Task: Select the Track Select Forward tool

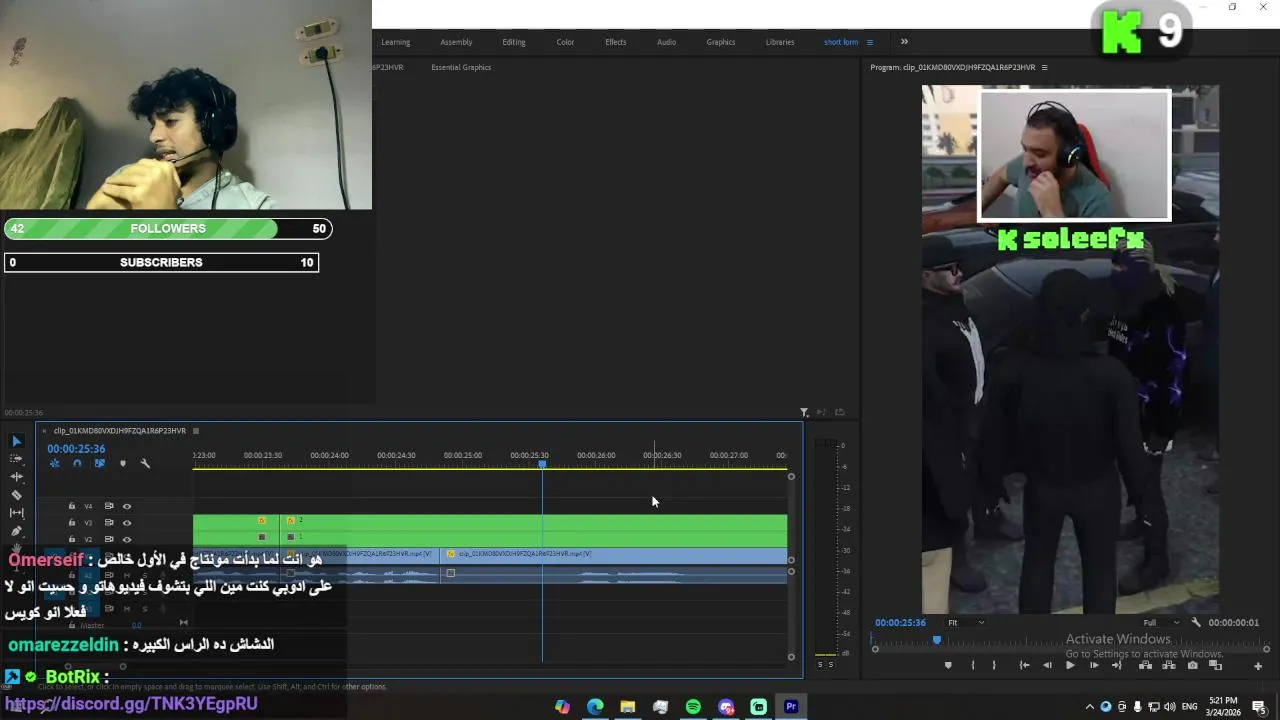Action: pos(16,458)
